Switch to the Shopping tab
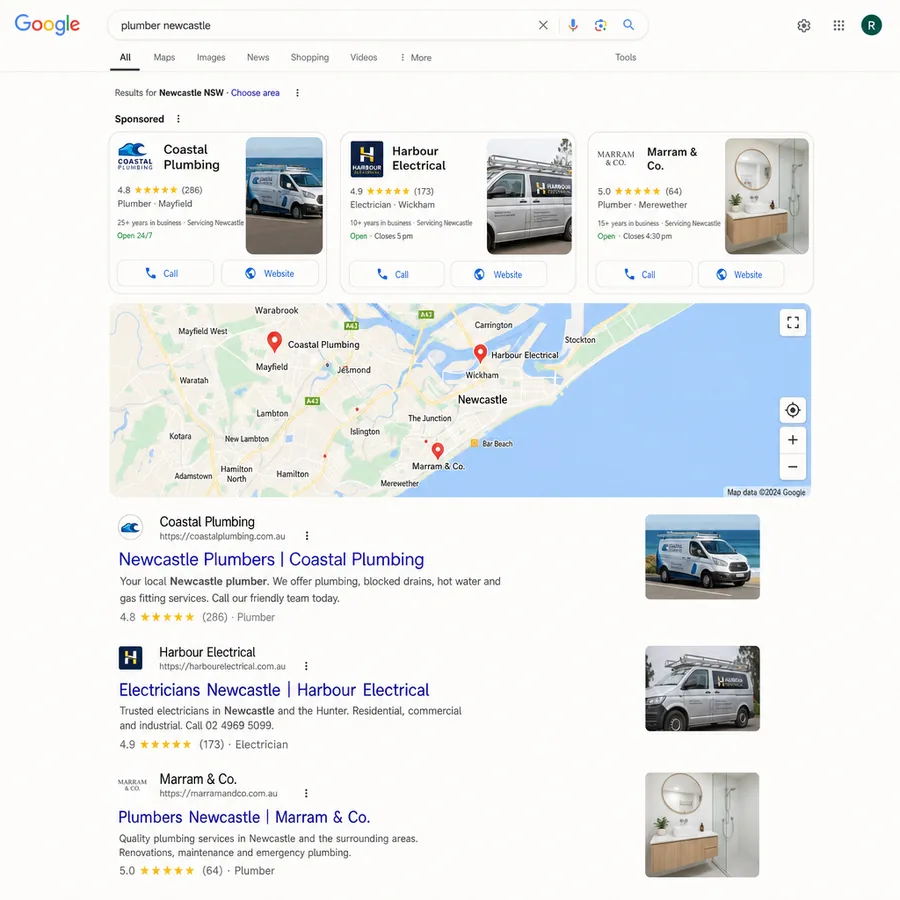 pos(309,57)
